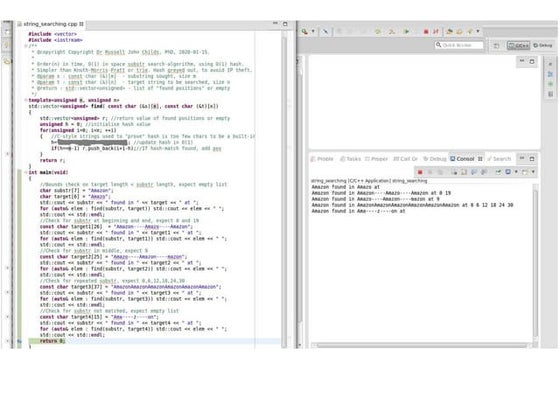Viewport: 560px width, 396px height.
Task: Click the Use Step Filters toolbar icon
Action: click(470, 31)
